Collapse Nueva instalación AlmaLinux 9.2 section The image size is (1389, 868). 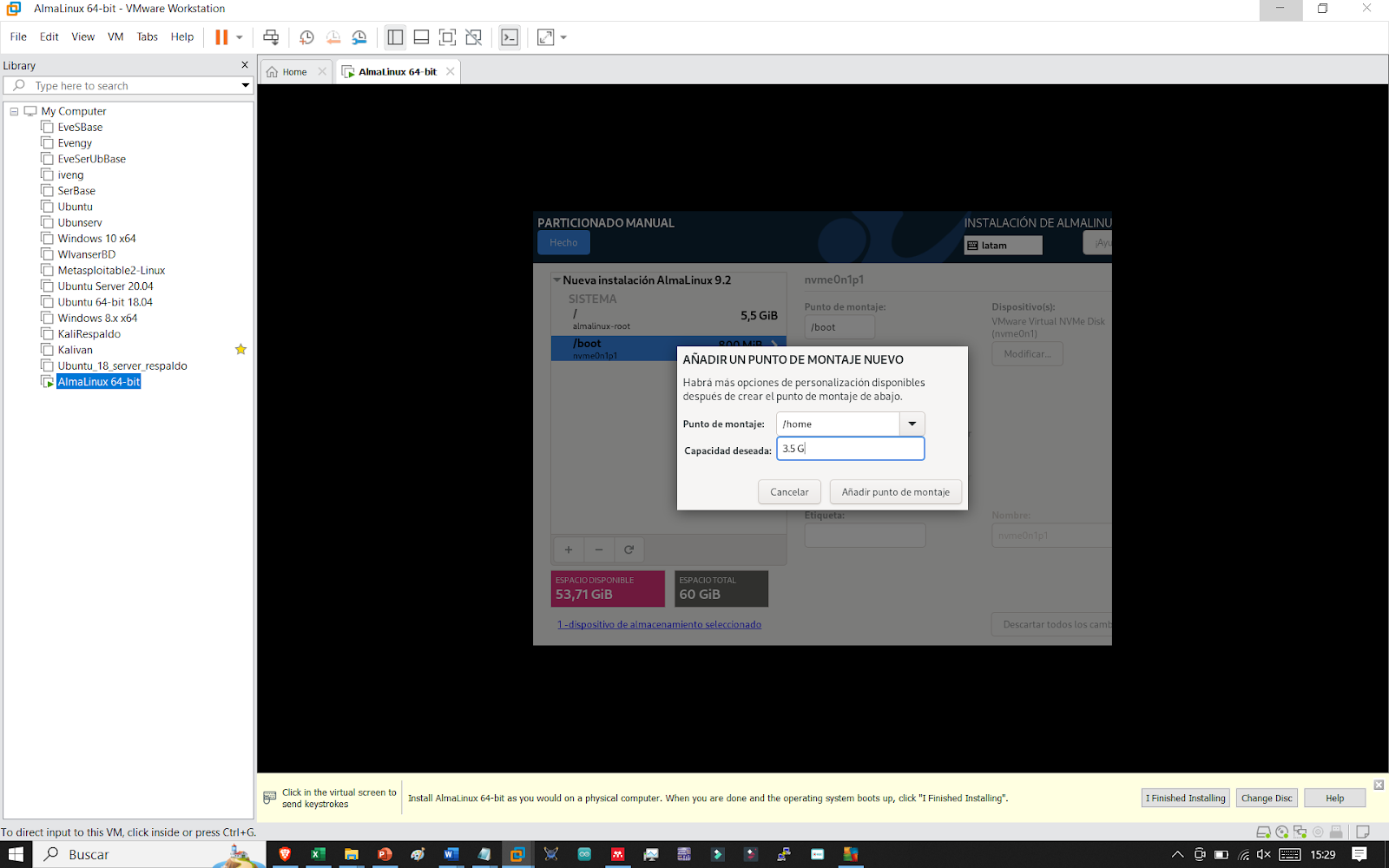pyautogui.click(x=556, y=280)
